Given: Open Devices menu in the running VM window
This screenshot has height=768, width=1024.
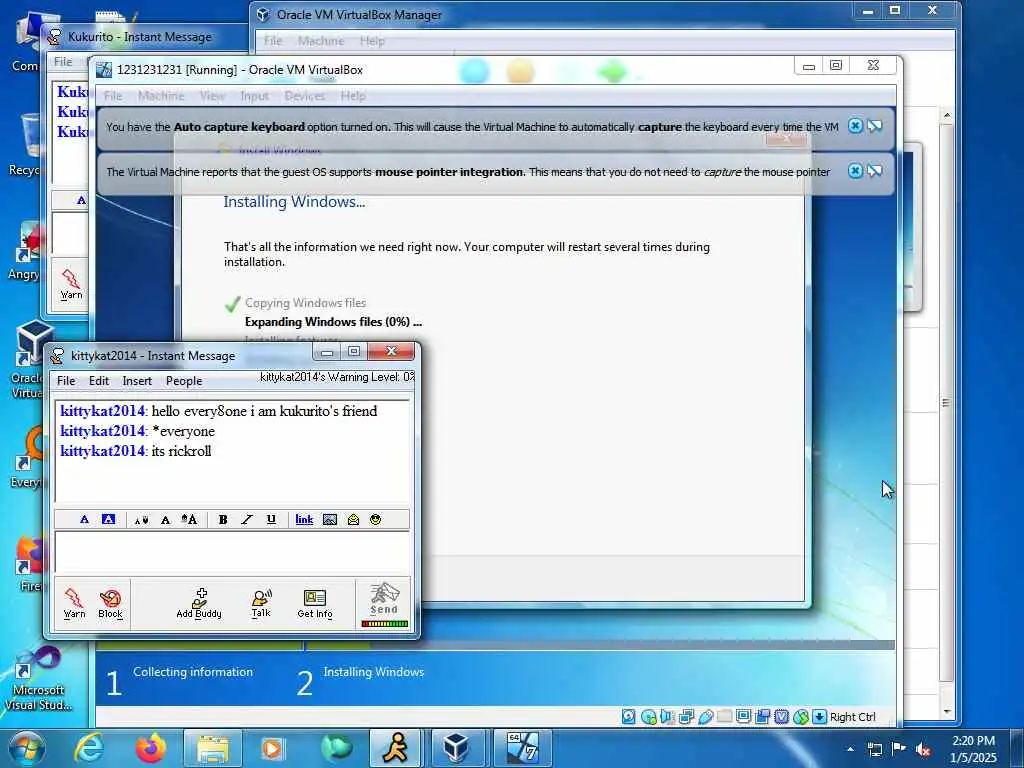Looking at the screenshot, I should point(305,96).
